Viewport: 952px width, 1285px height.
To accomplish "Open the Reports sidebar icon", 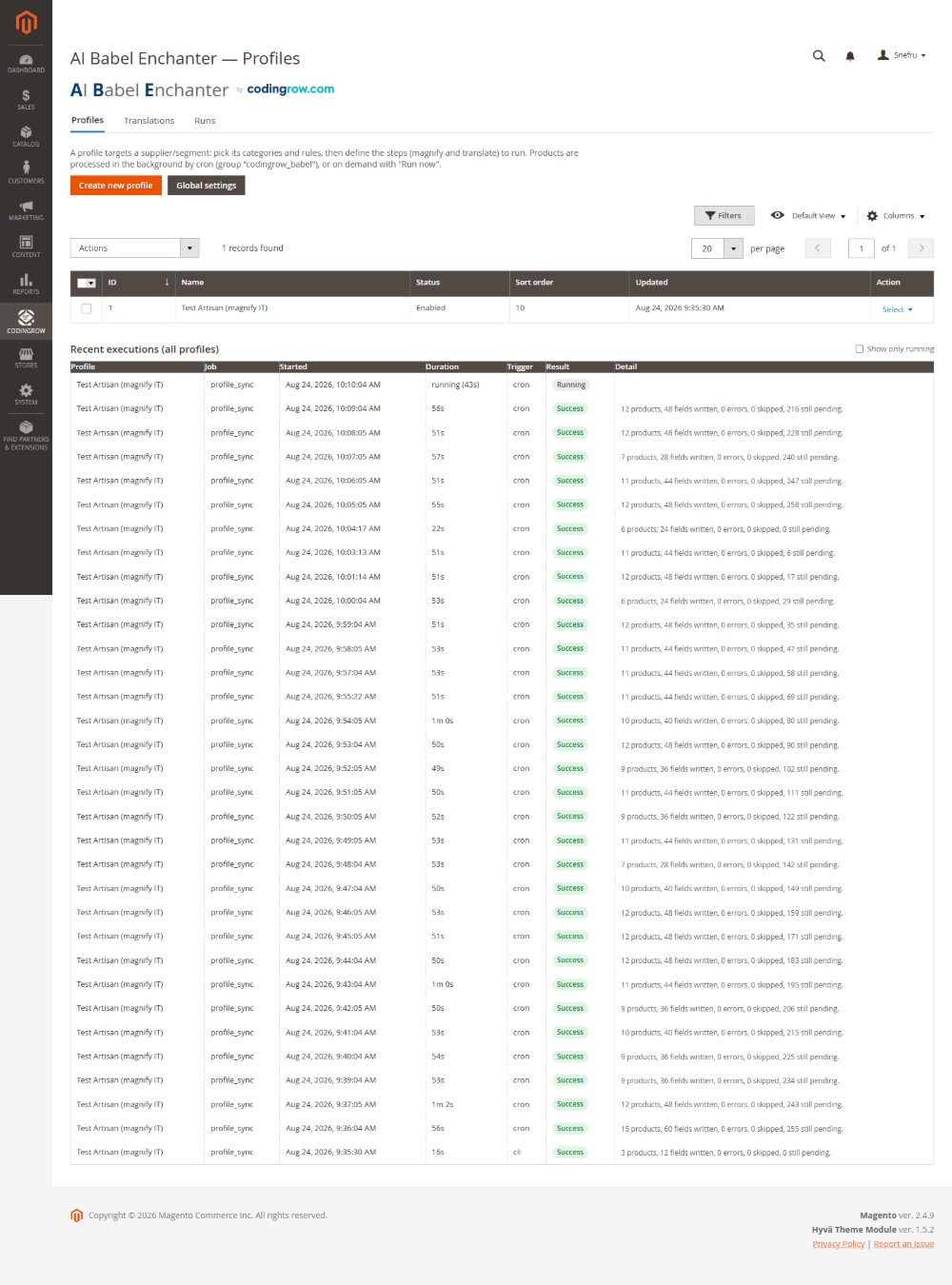I will pyautogui.click(x=26, y=284).
